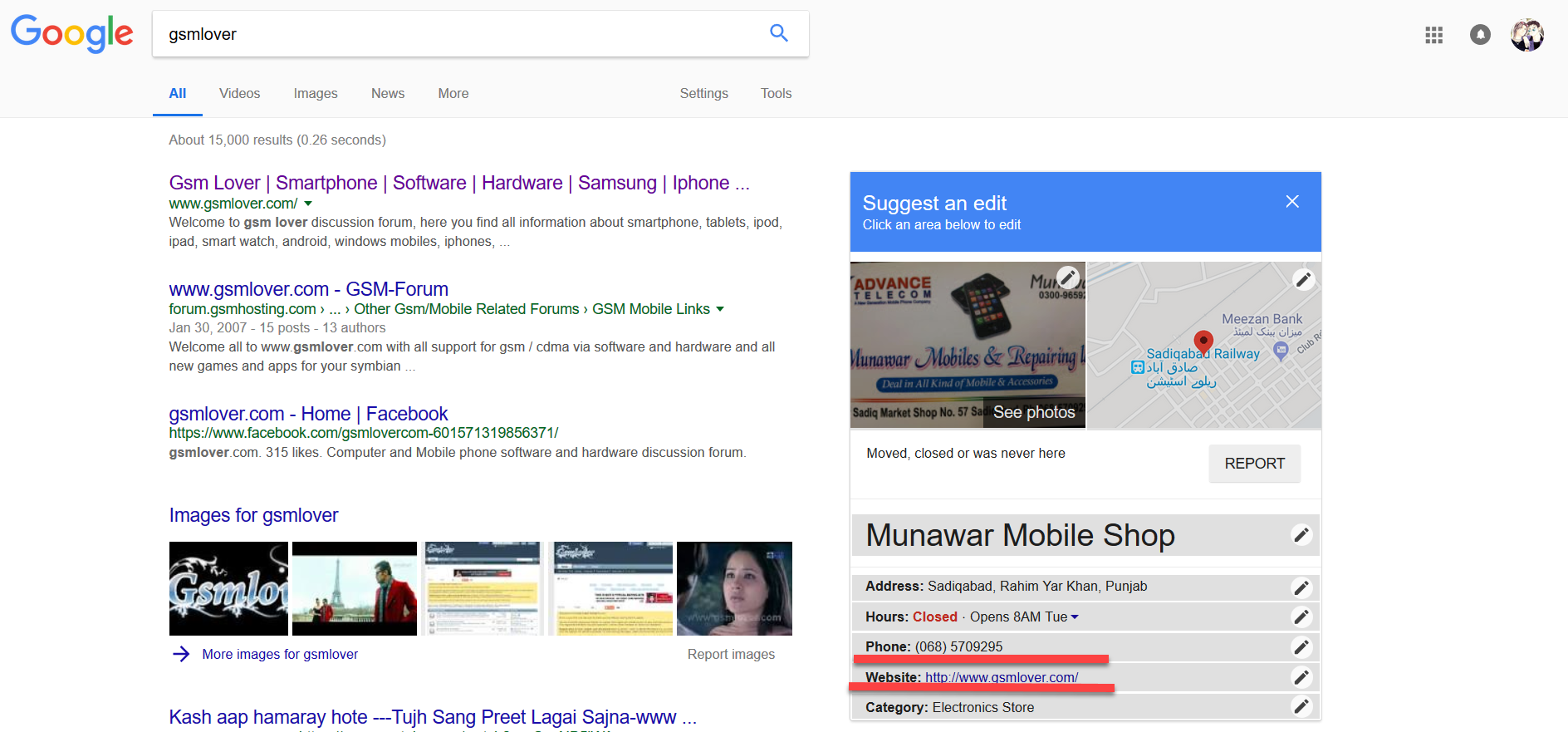Edit the Hours row pencil icon

coord(1301,617)
